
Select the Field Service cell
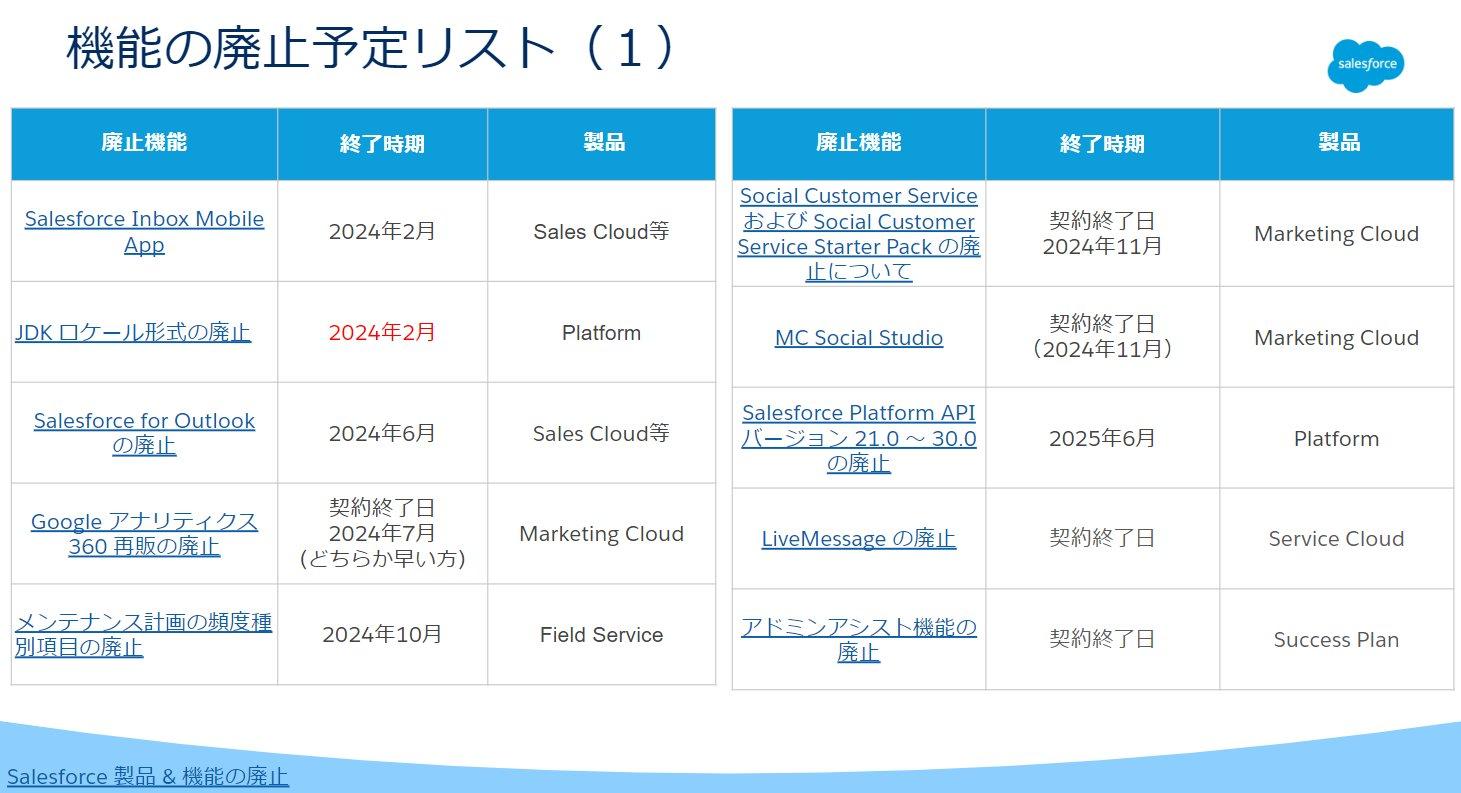(x=601, y=635)
